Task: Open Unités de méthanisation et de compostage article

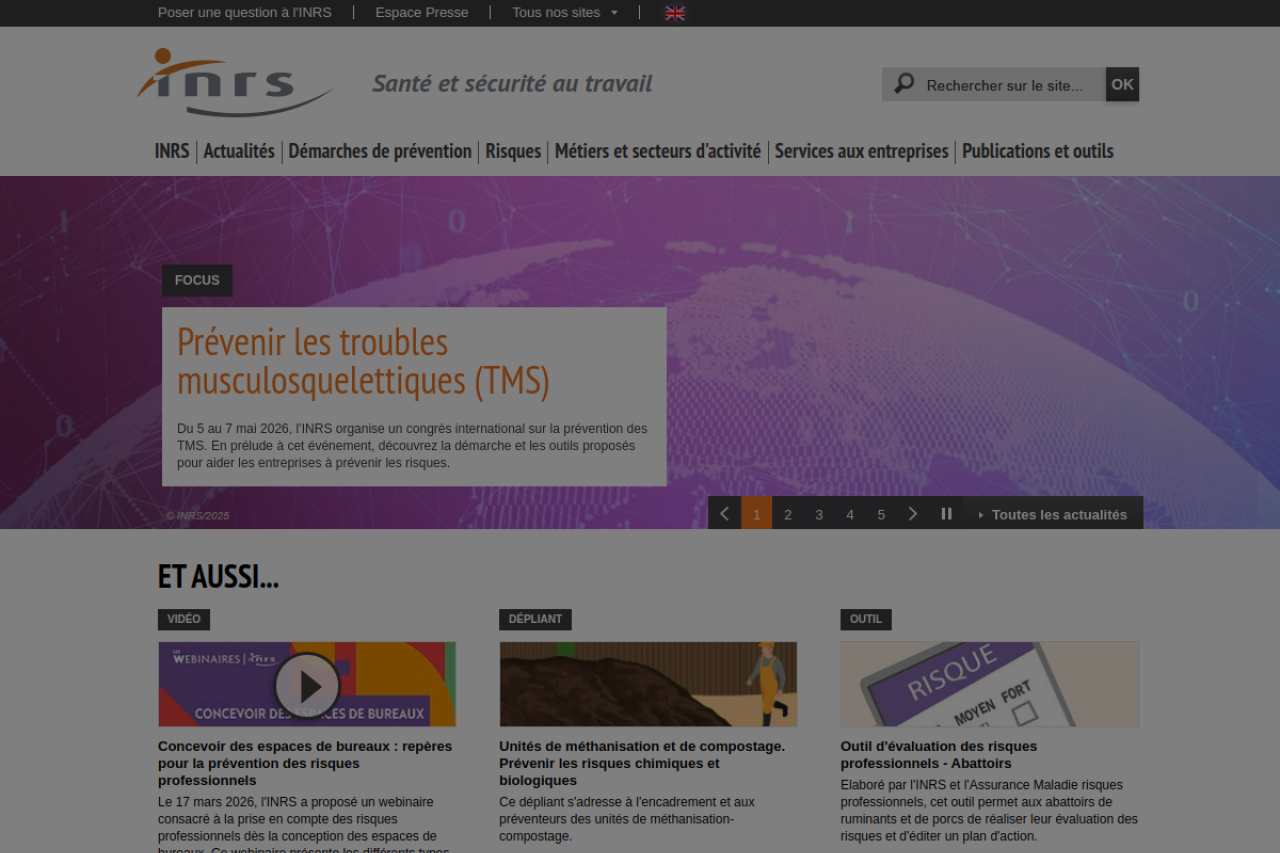Action: [x=642, y=763]
